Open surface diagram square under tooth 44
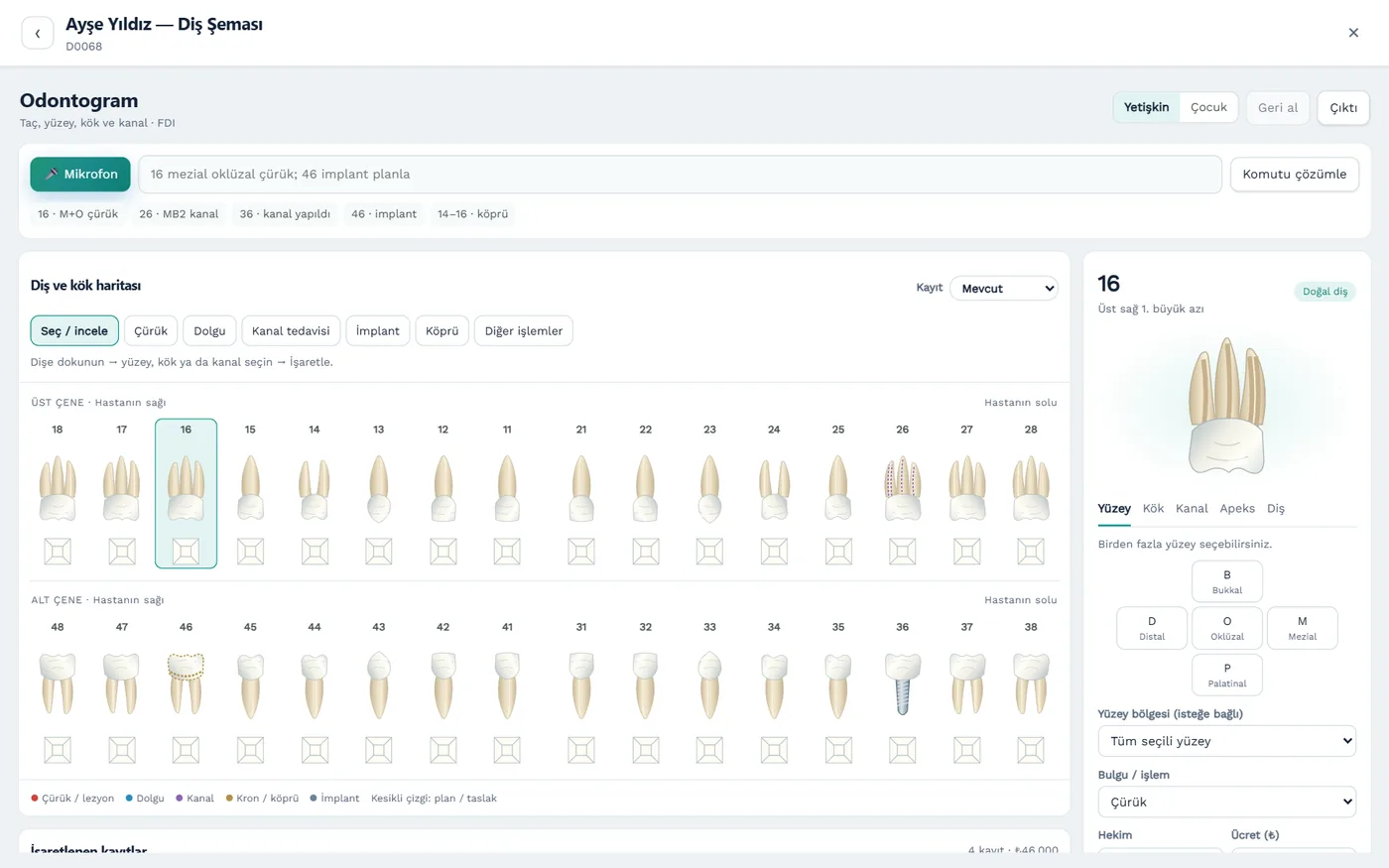This screenshot has width=1389, height=868. 315,750
